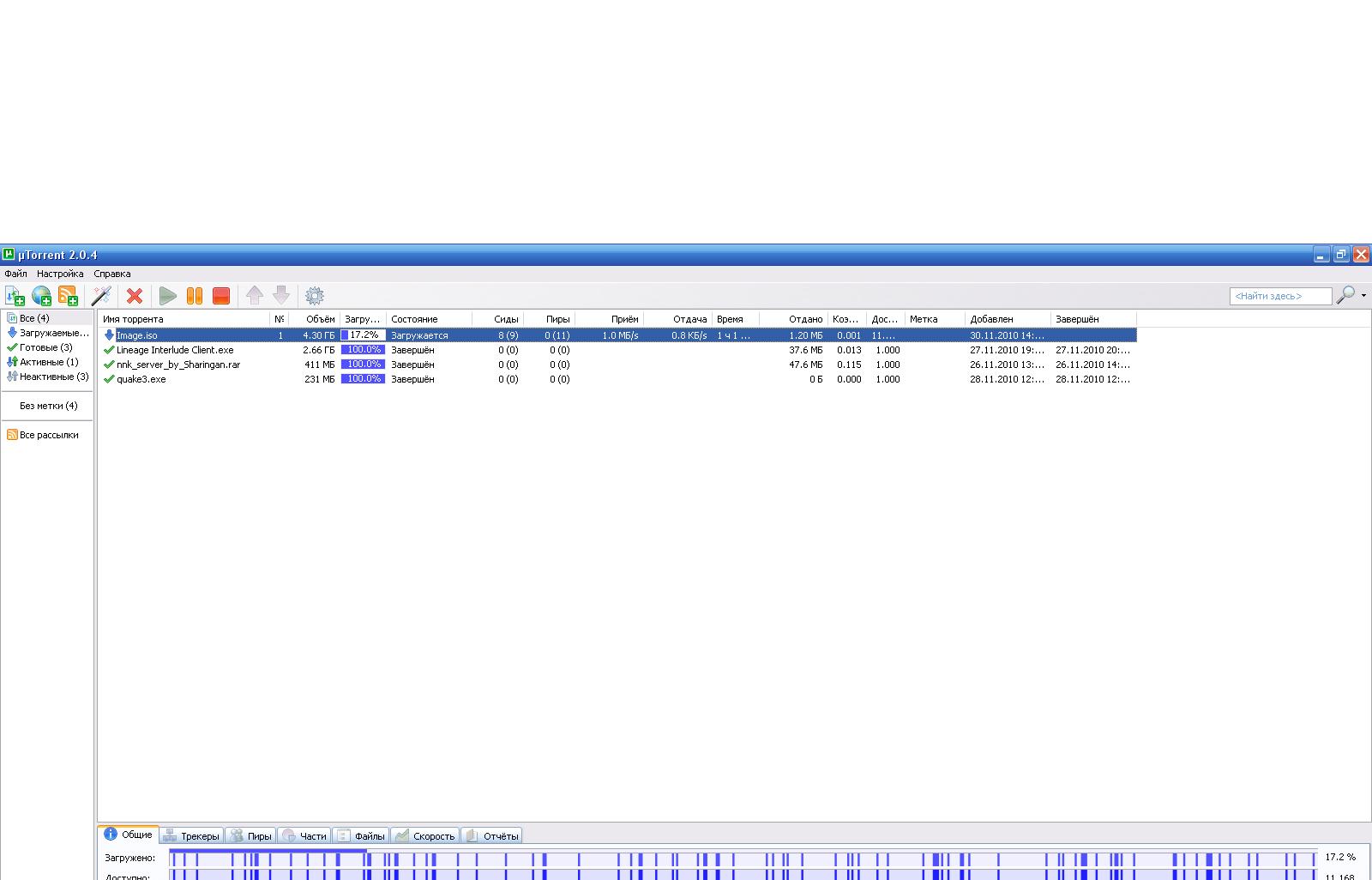Image resolution: width=1372 pixels, height=880 pixels.
Task: Focus the "Найти здесь" search field
Action: pyautogui.click(x=1280, y=296)
